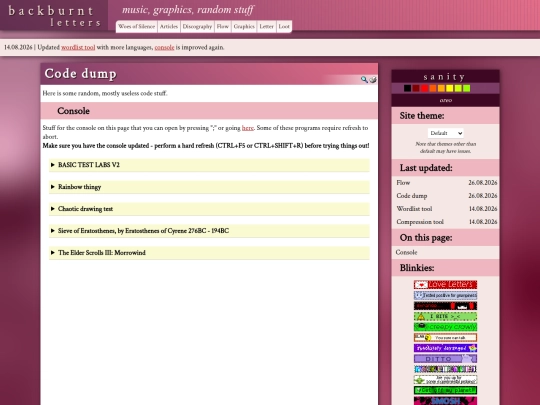Open the Woes of Silence tab
The width and height of the screenshot is (540, 405).
point(136,27)
